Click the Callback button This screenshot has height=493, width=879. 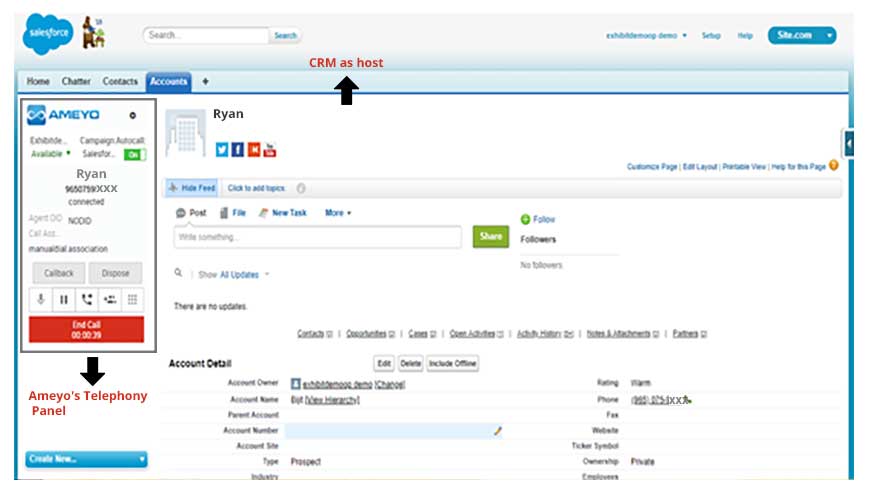click(58, 272)
